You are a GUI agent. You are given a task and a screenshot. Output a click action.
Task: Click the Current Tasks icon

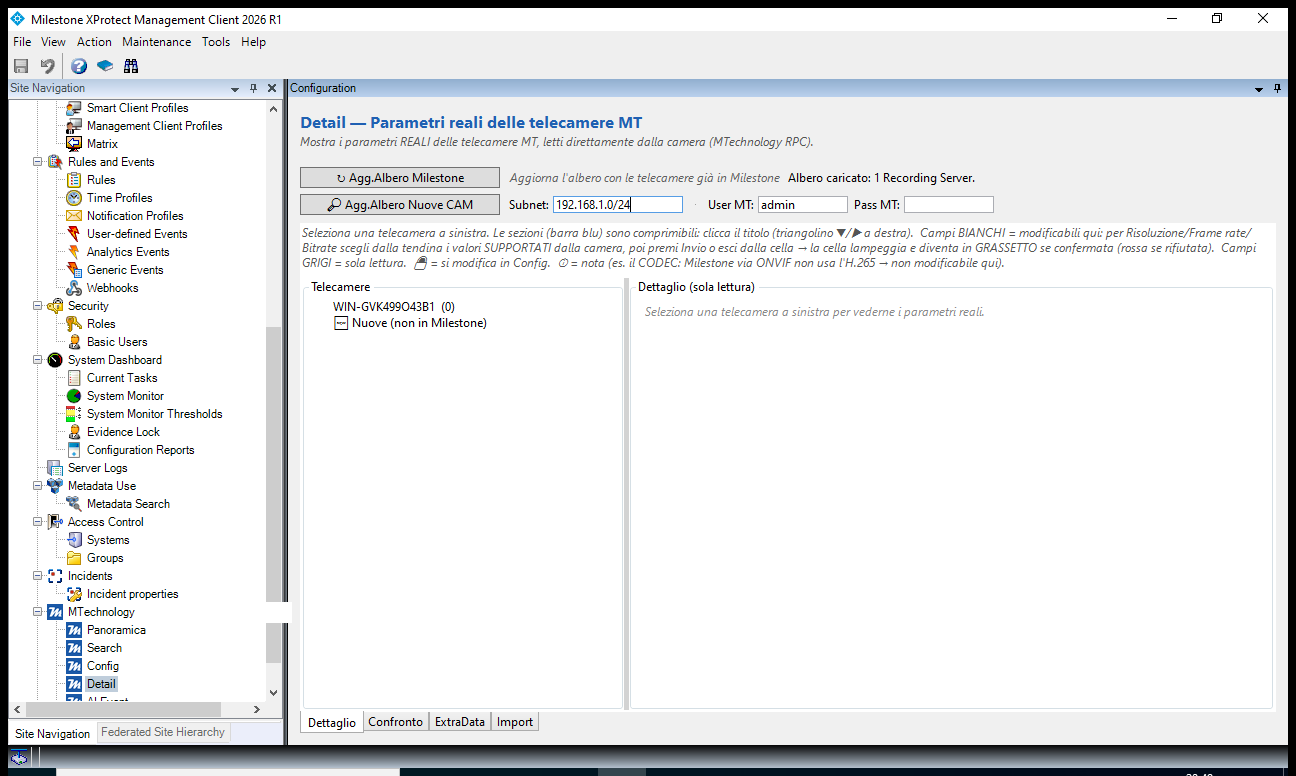pyautogui.click(x=74, y=378)
